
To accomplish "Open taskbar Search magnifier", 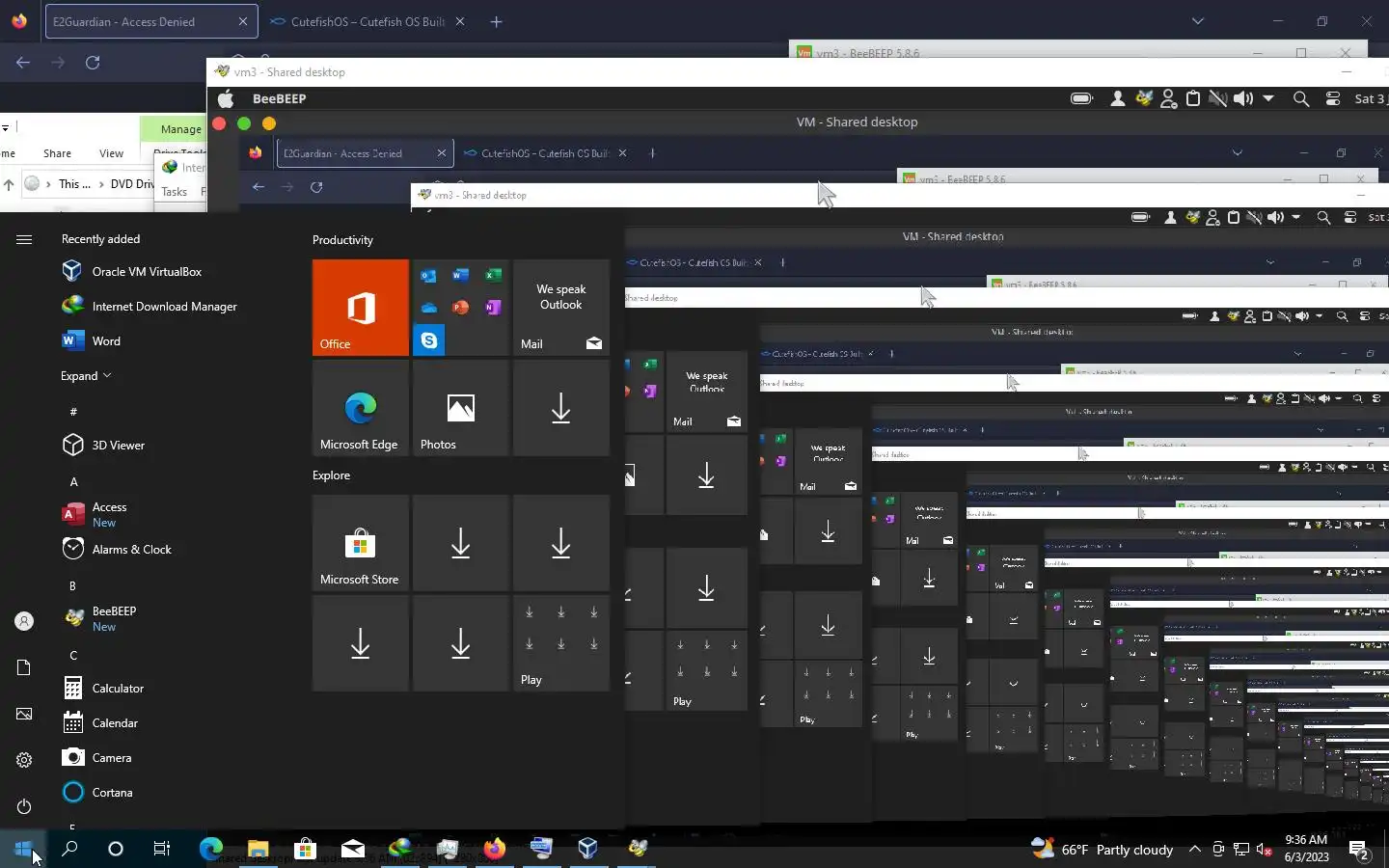I will point(69,849).
